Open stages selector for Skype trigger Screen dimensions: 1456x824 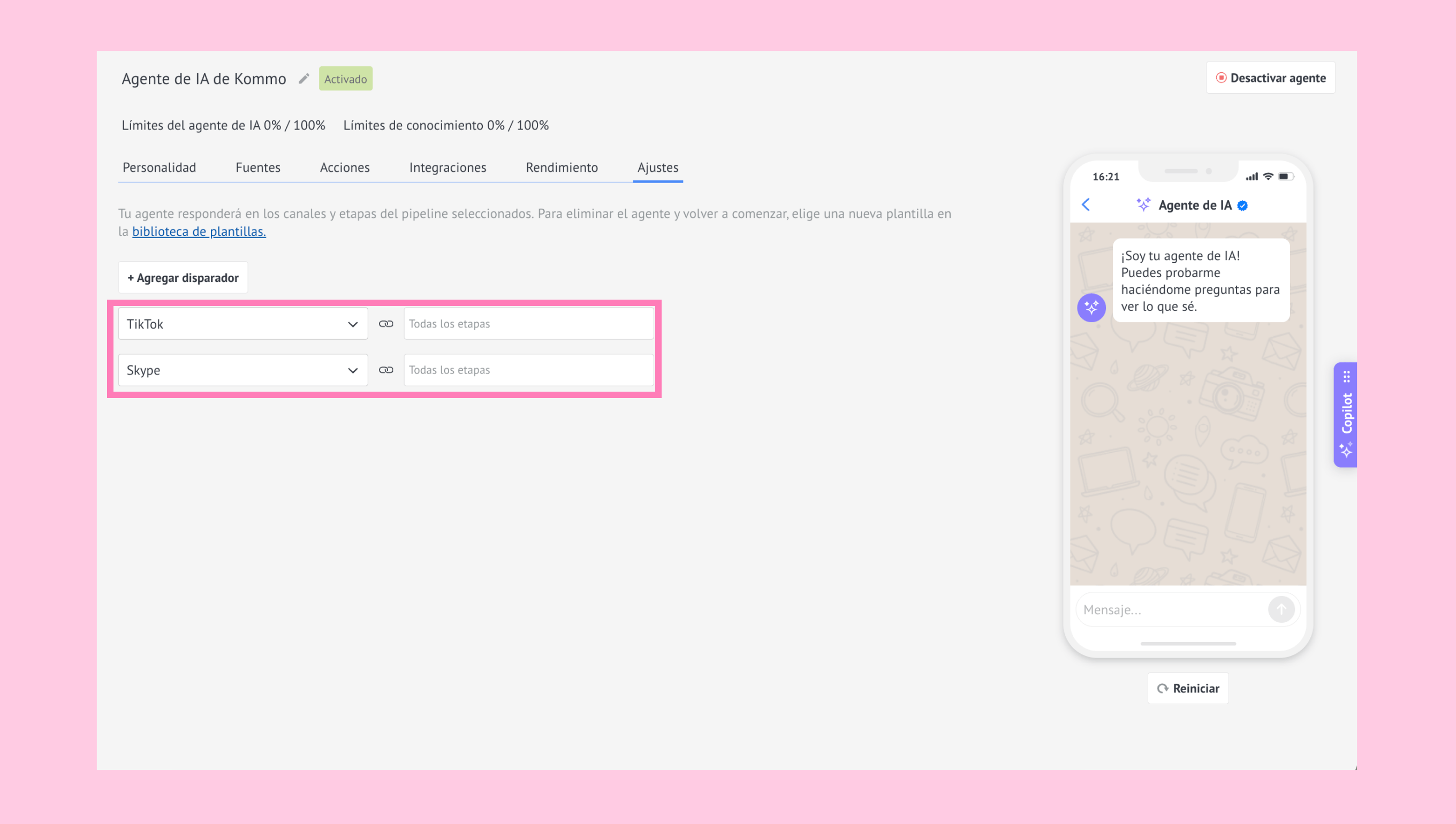tap(528, 370)
